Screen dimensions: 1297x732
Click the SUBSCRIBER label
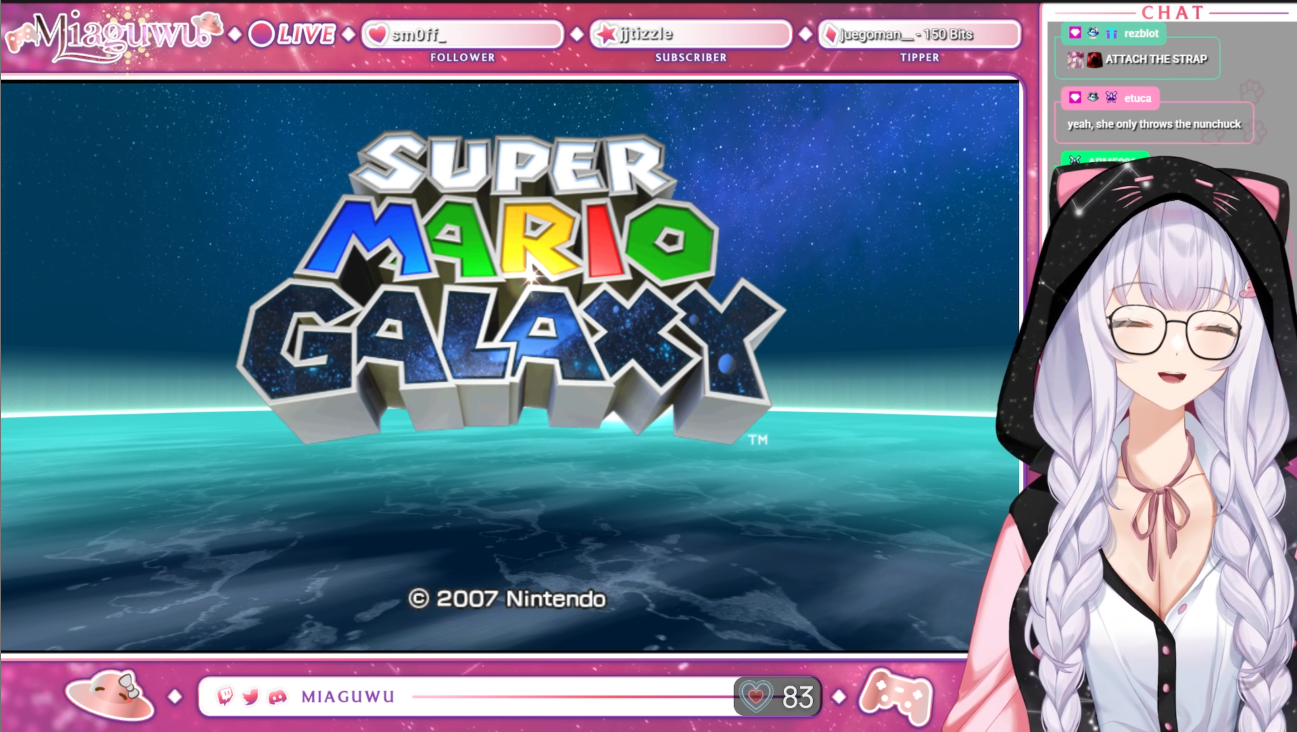tap(691, 58)
